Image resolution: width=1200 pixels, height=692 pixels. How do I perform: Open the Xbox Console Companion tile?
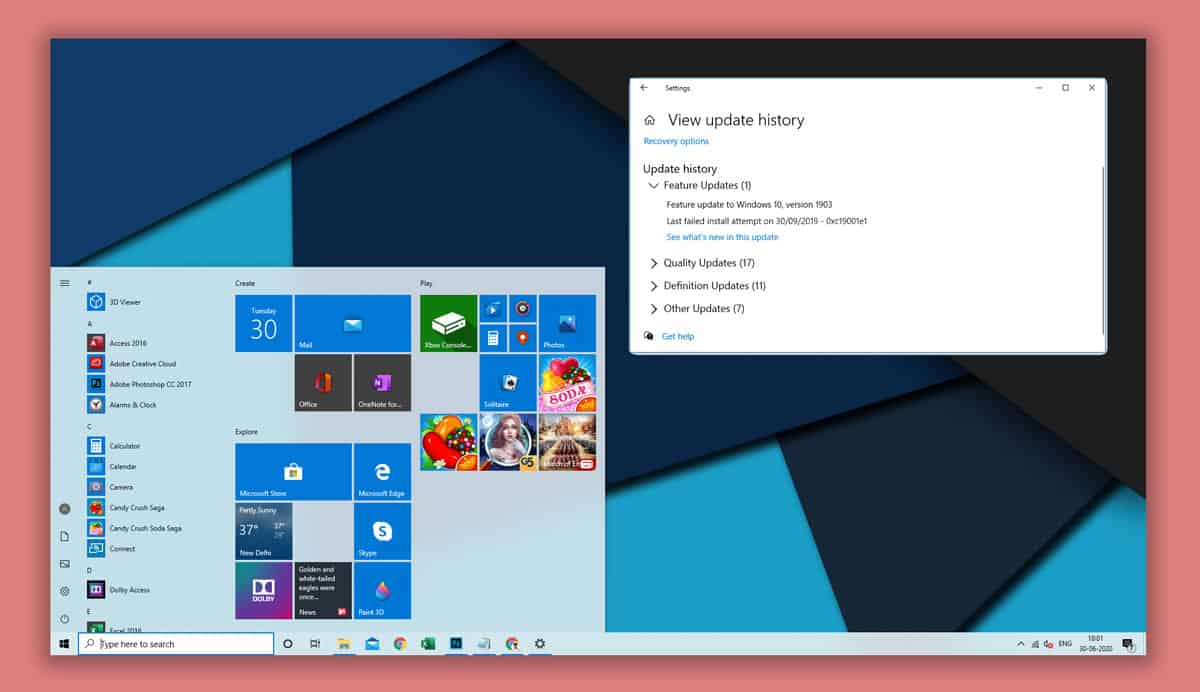pos(448,323)
